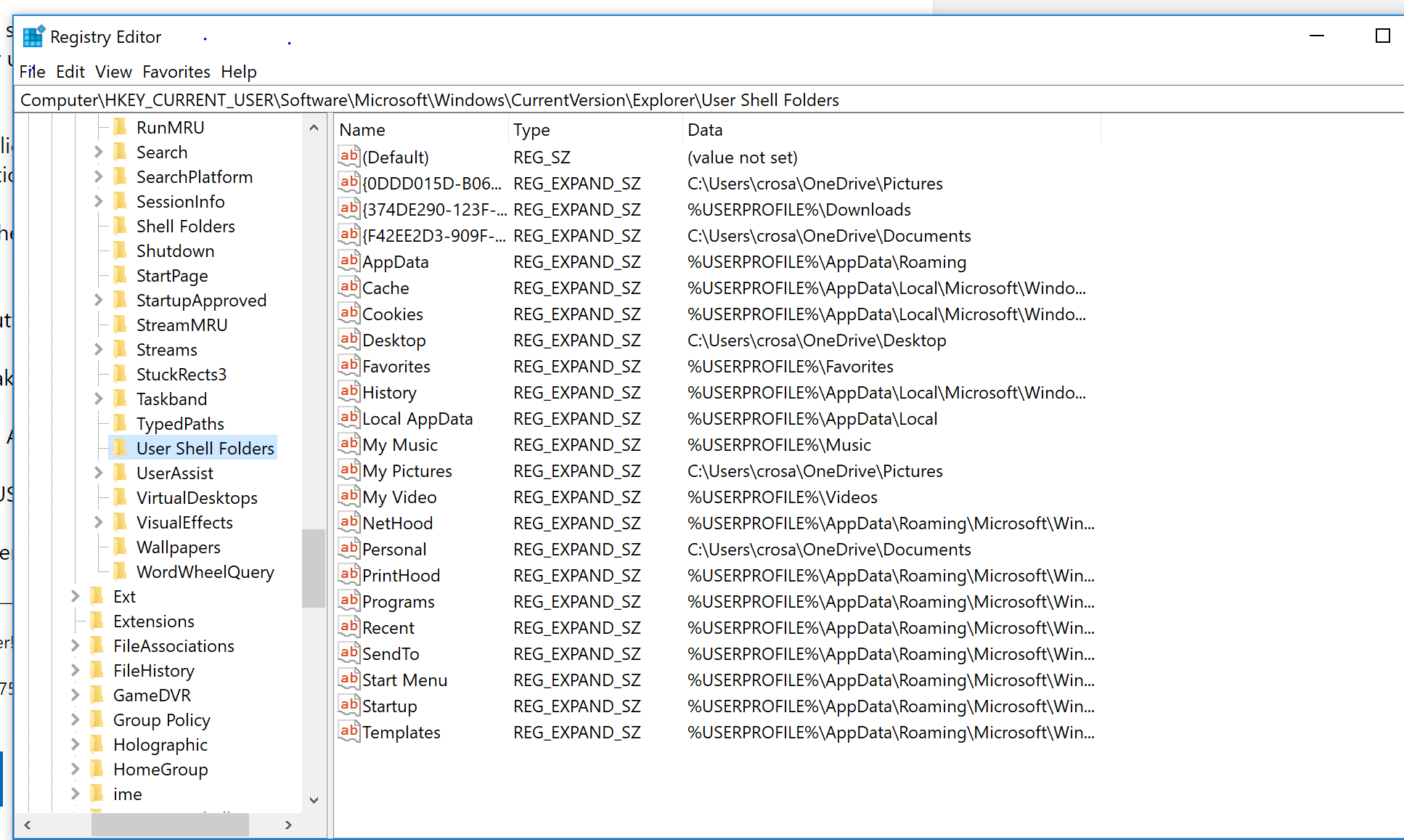
Task: Select the icon beside the Startup entry
Action: click(349, 706)
